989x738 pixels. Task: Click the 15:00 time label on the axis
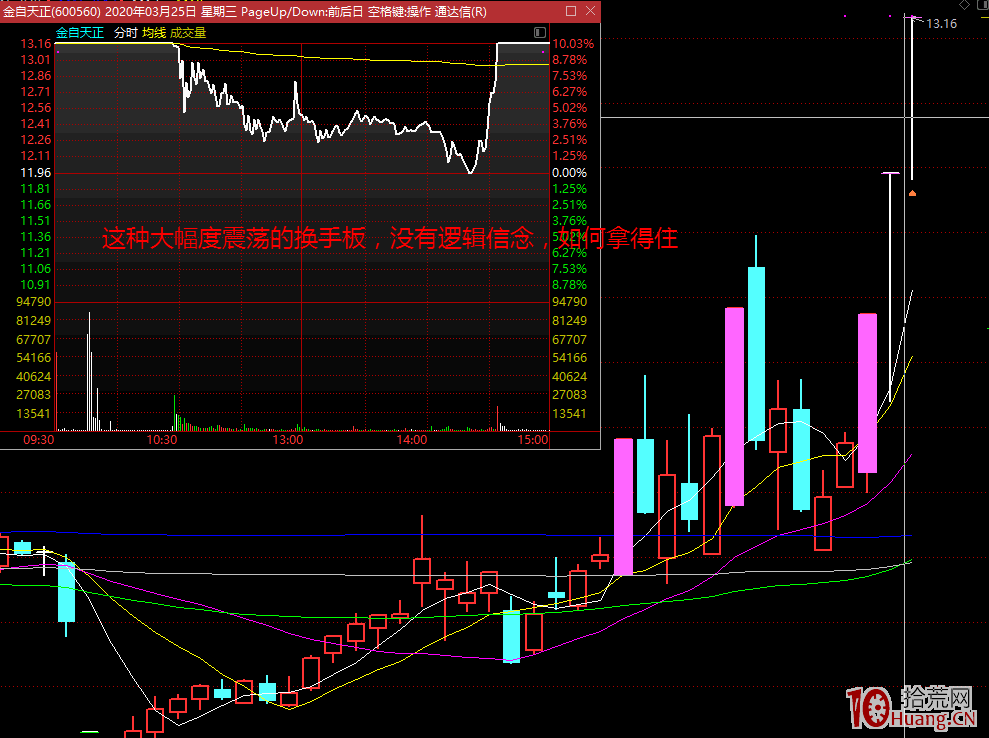(532, 439)
